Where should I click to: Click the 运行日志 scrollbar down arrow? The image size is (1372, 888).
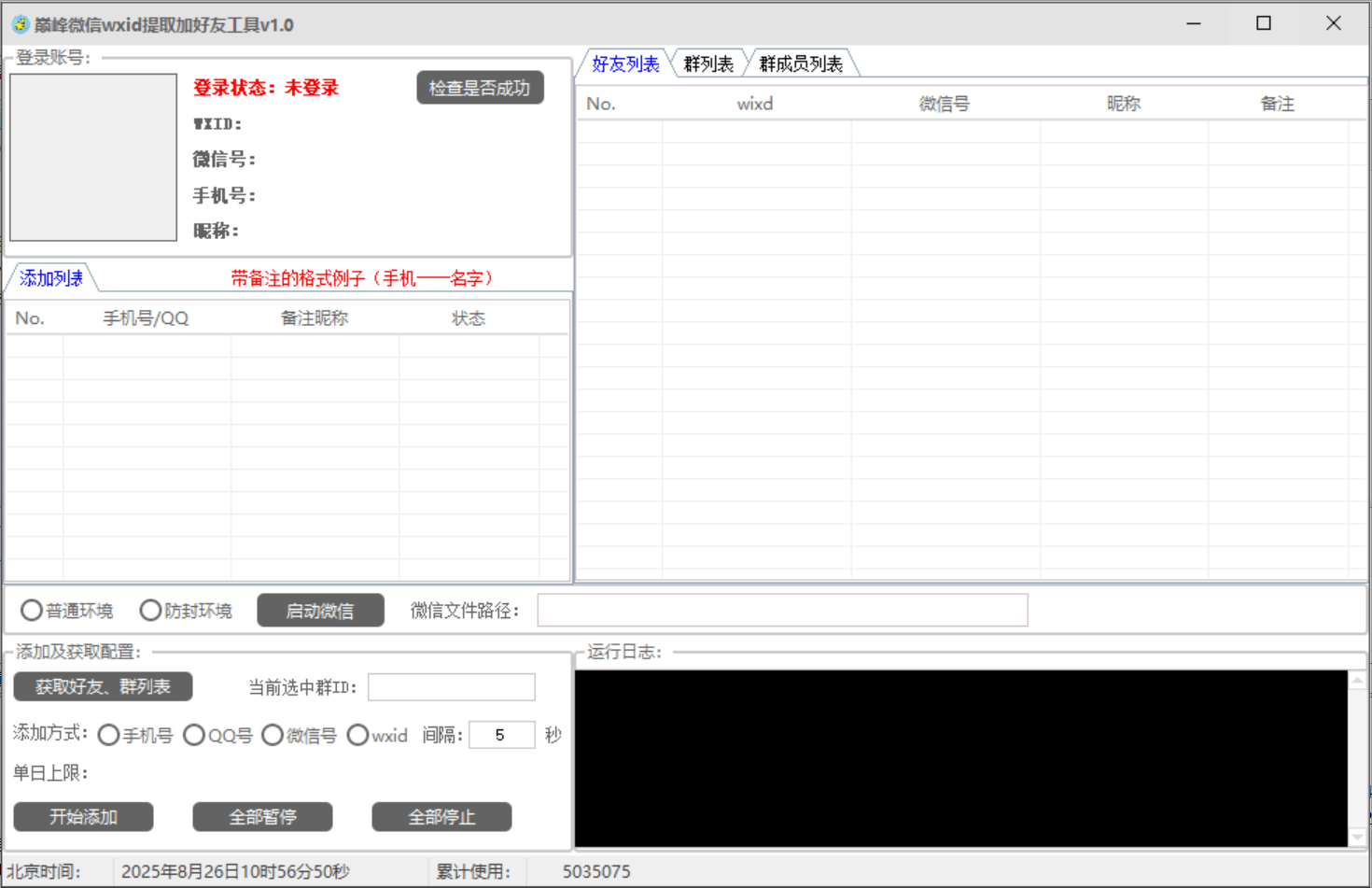[1358, 838]
